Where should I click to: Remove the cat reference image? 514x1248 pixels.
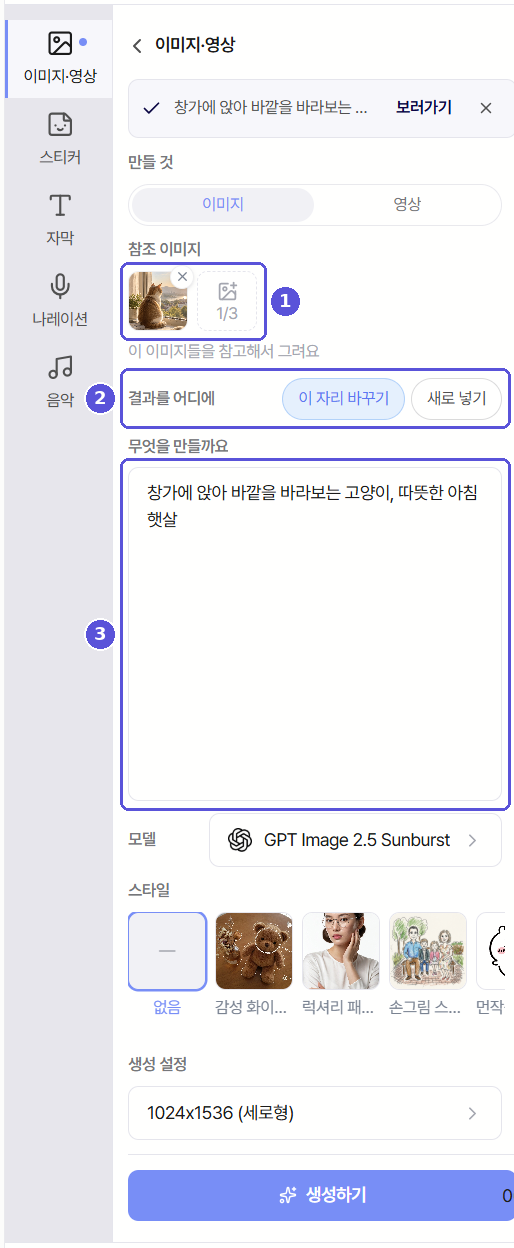[x=182, y=276]
